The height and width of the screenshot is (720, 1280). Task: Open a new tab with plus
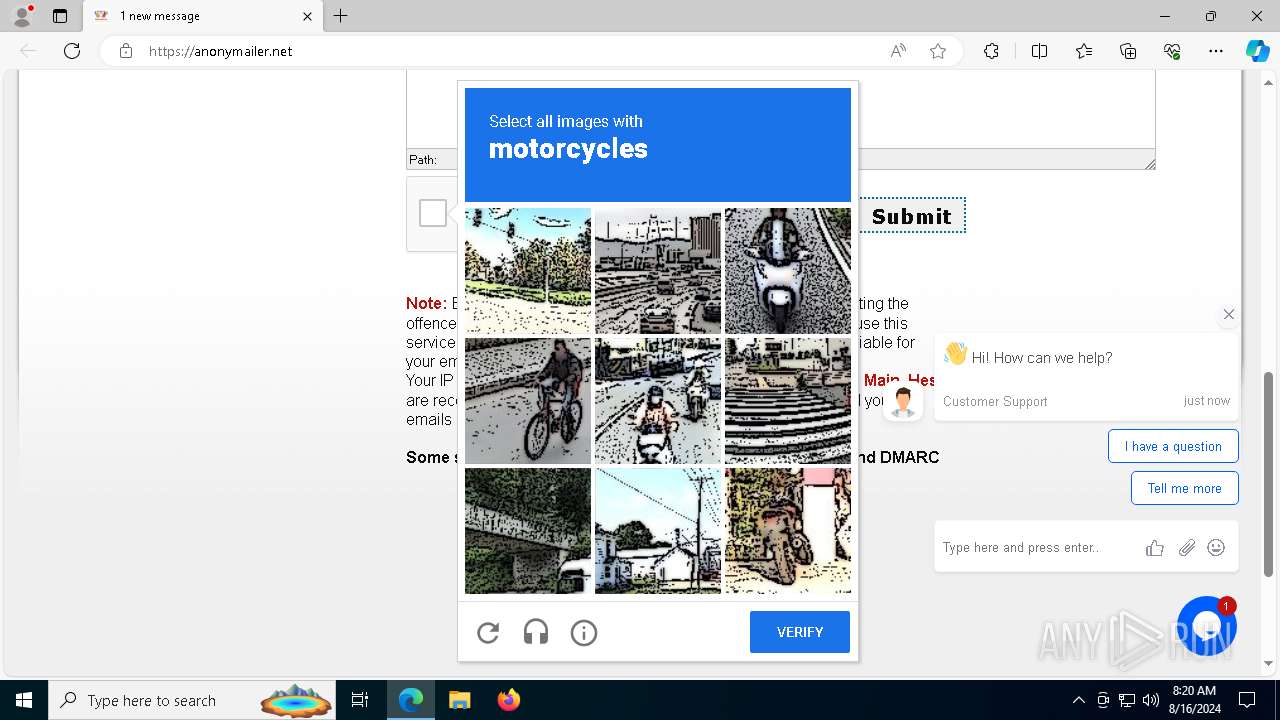point(341,16)
